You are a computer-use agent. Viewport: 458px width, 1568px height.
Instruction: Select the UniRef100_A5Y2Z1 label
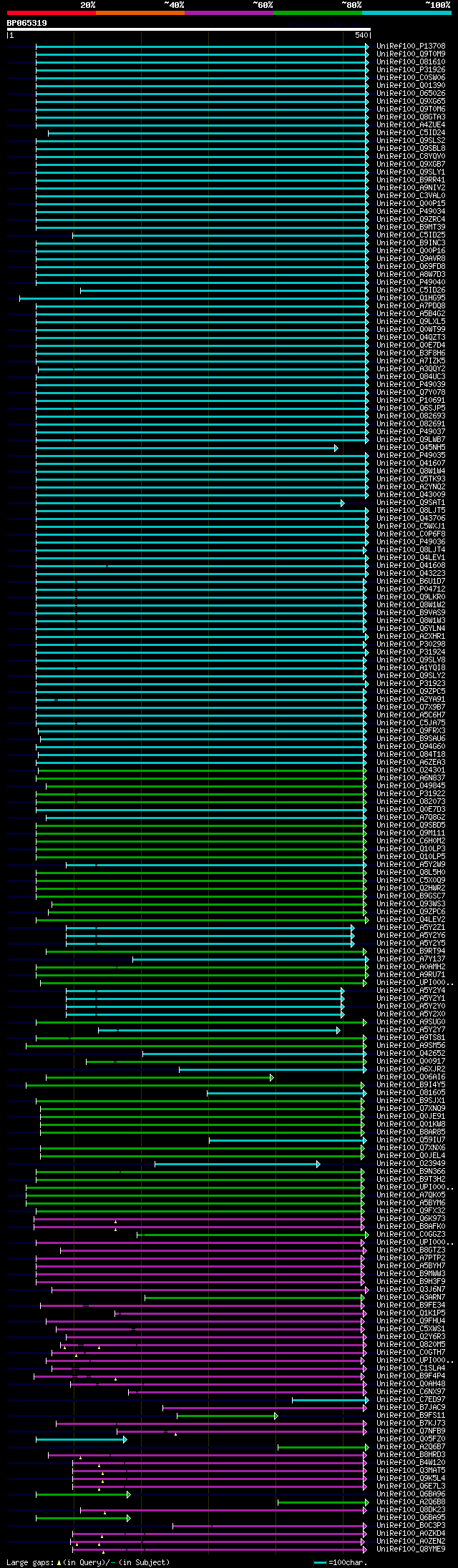point(411,928)
